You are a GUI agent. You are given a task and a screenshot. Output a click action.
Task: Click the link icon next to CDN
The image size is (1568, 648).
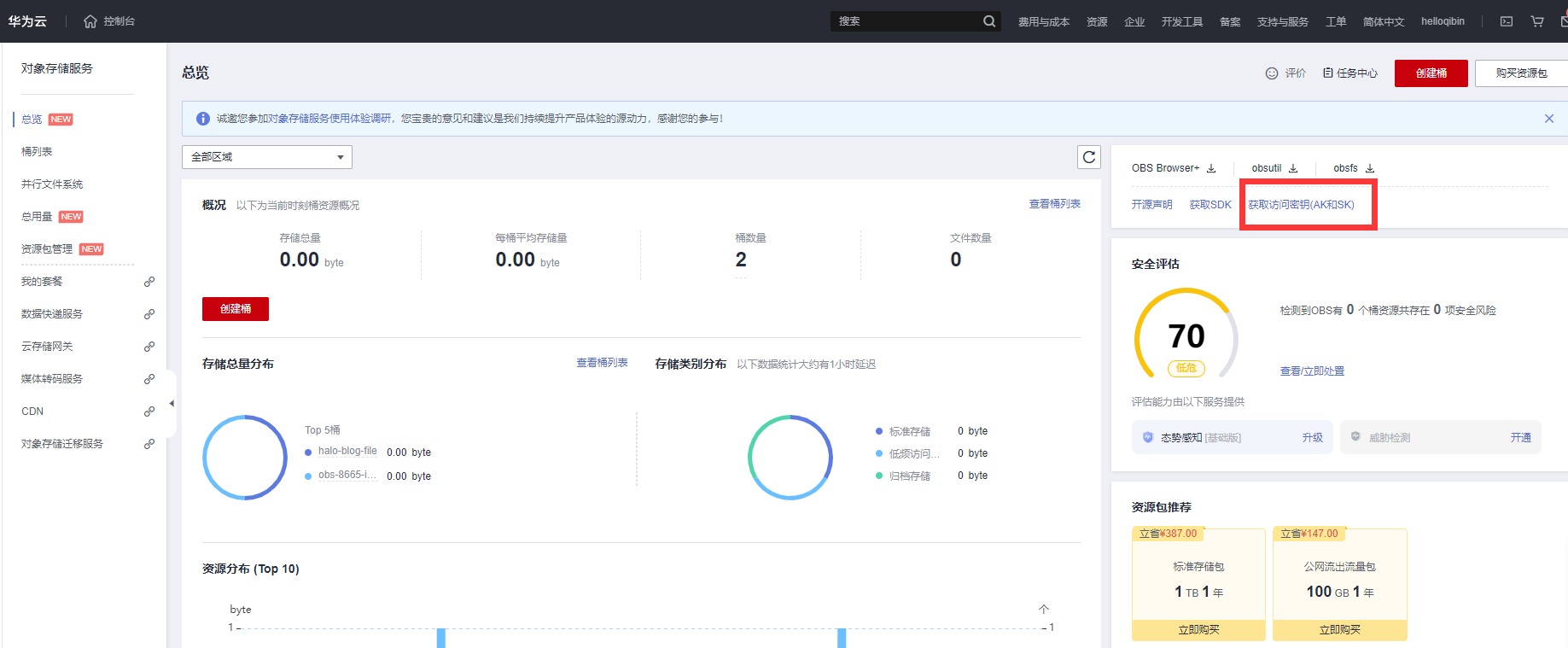tap(149, 412)
